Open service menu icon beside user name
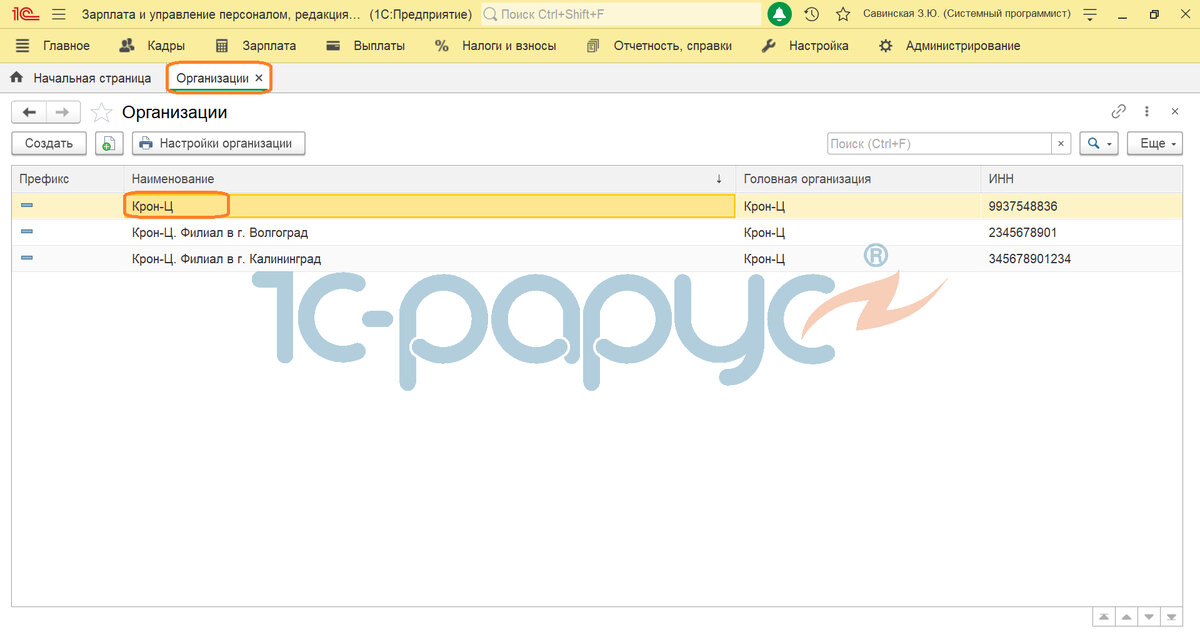This screenshot has width=1200, height=634. tap(1091, 14)
